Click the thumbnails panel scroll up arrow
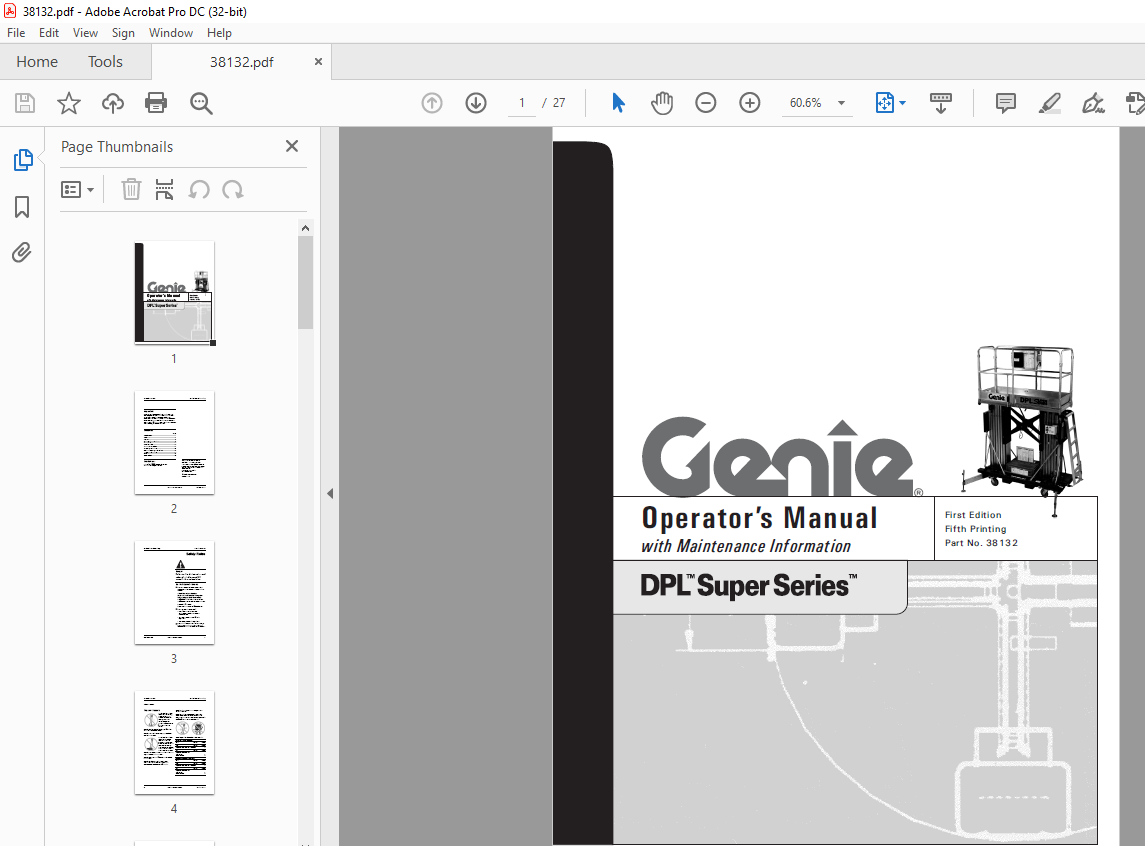The width and height of the screenshot is (1145, 846). pyautogui.click(x=305, y=228)
